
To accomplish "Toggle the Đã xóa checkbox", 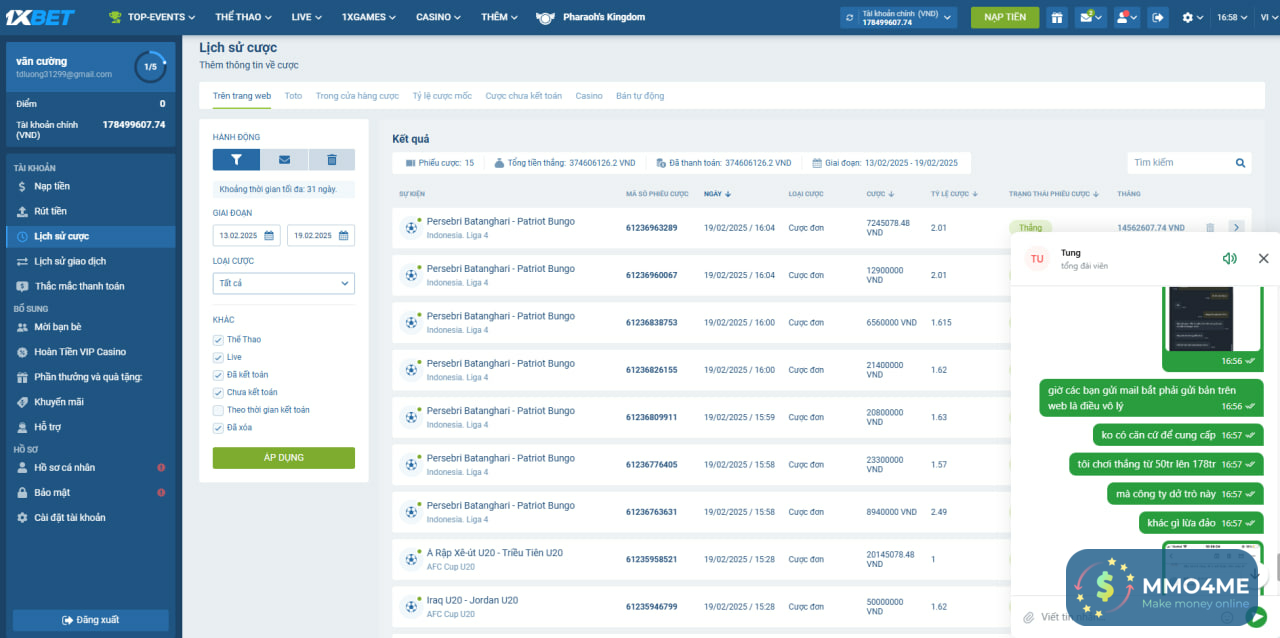I will click(218, 428).
